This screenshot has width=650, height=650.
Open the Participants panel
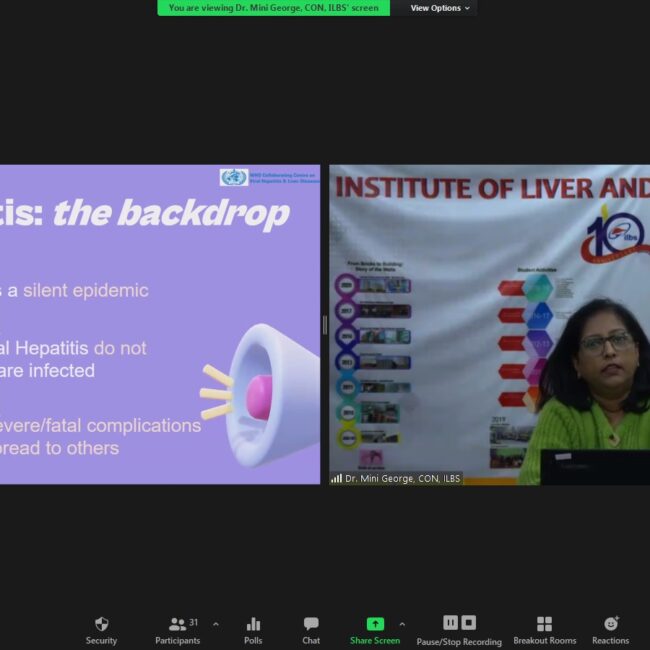177,624
